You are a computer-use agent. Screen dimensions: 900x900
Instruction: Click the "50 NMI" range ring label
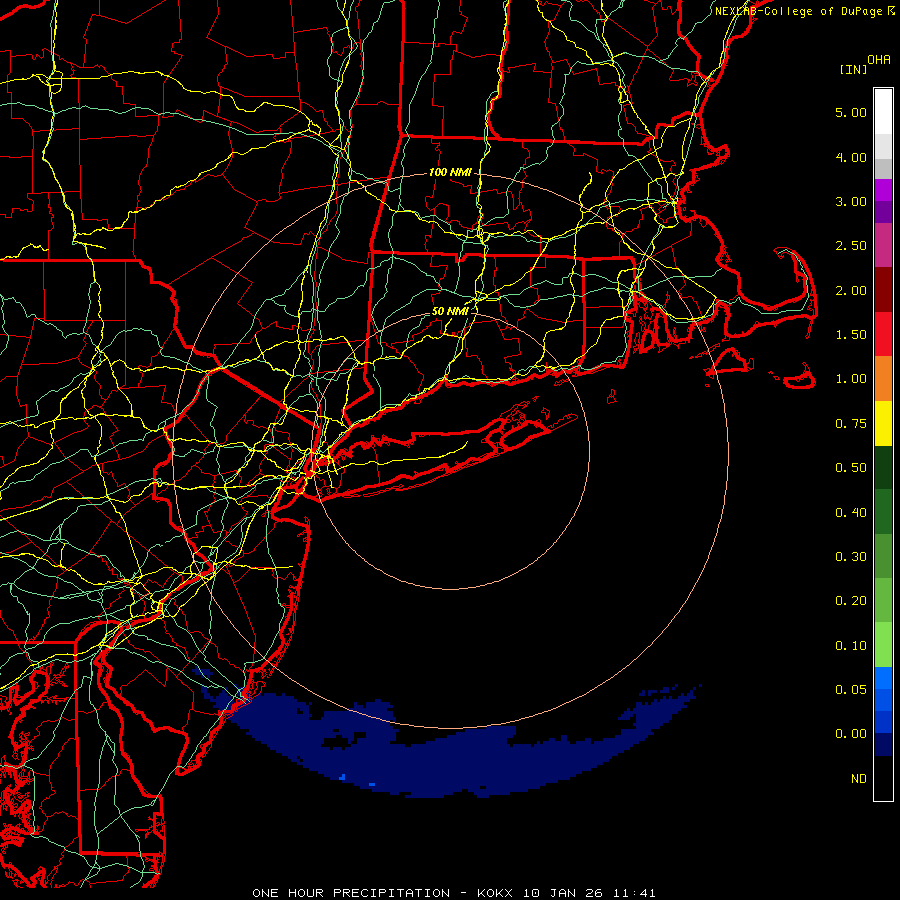click(450, 311)
